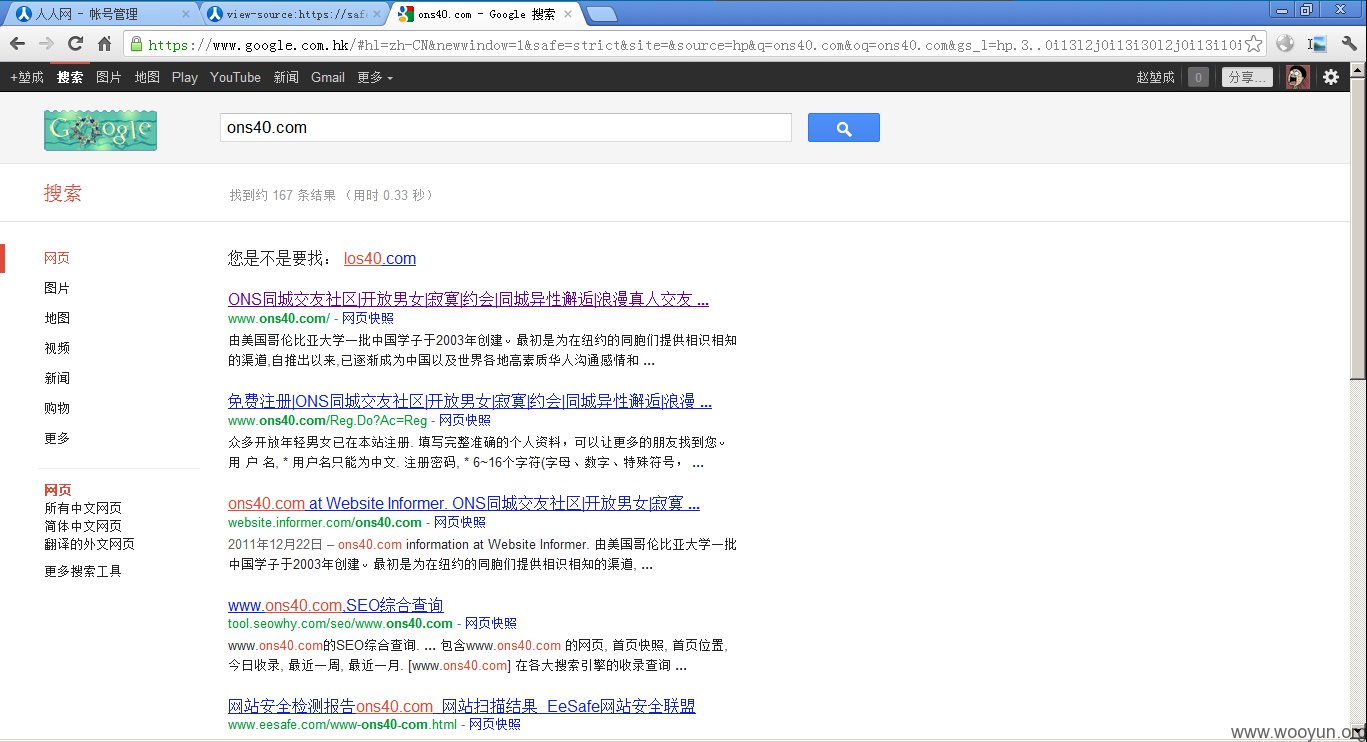Switch to the view-source tab

(294, 15)
